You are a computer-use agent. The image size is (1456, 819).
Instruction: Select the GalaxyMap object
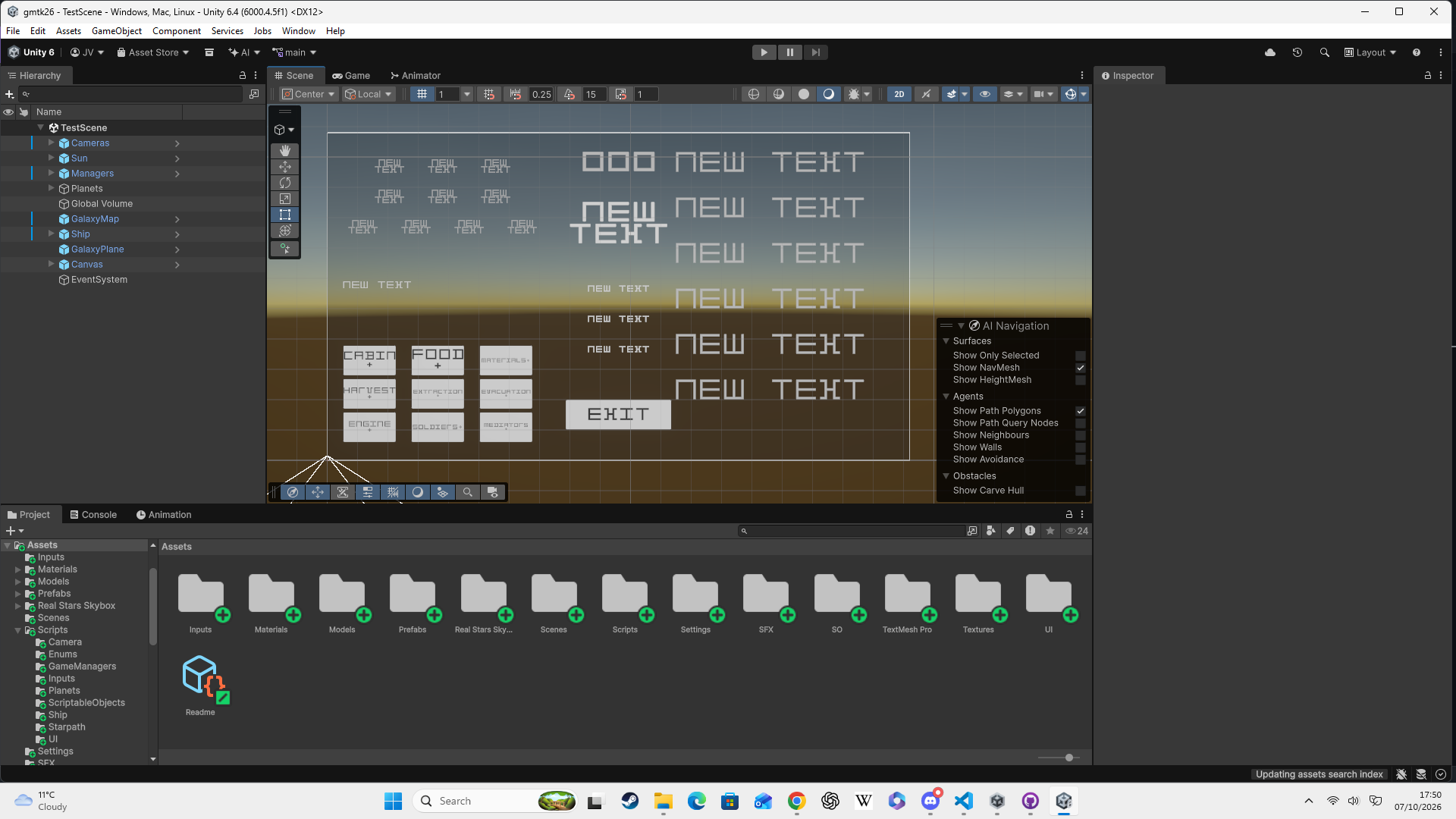(95, 218)
